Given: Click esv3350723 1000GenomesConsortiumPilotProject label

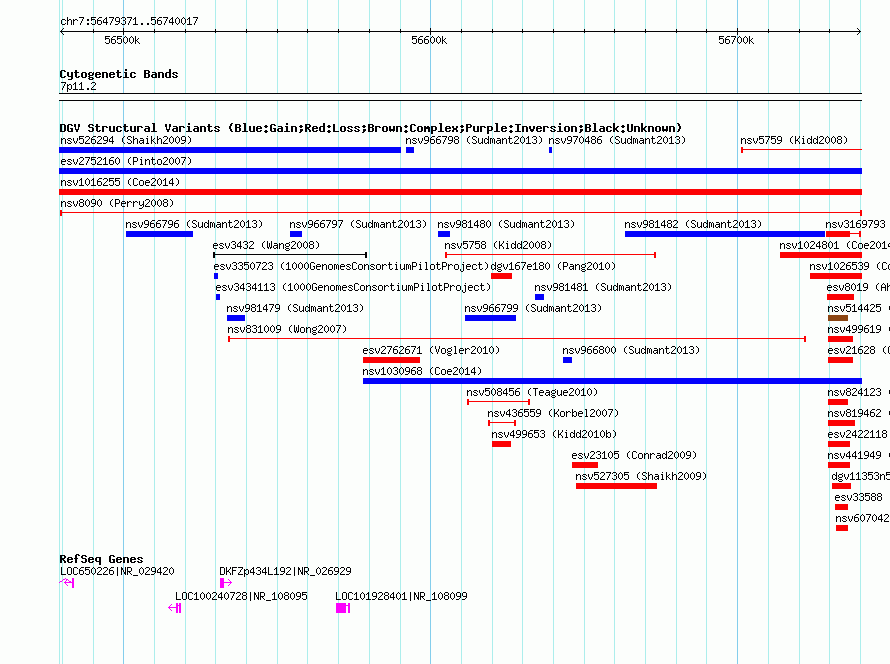Looking at the screenshot, I should (351, 266).
